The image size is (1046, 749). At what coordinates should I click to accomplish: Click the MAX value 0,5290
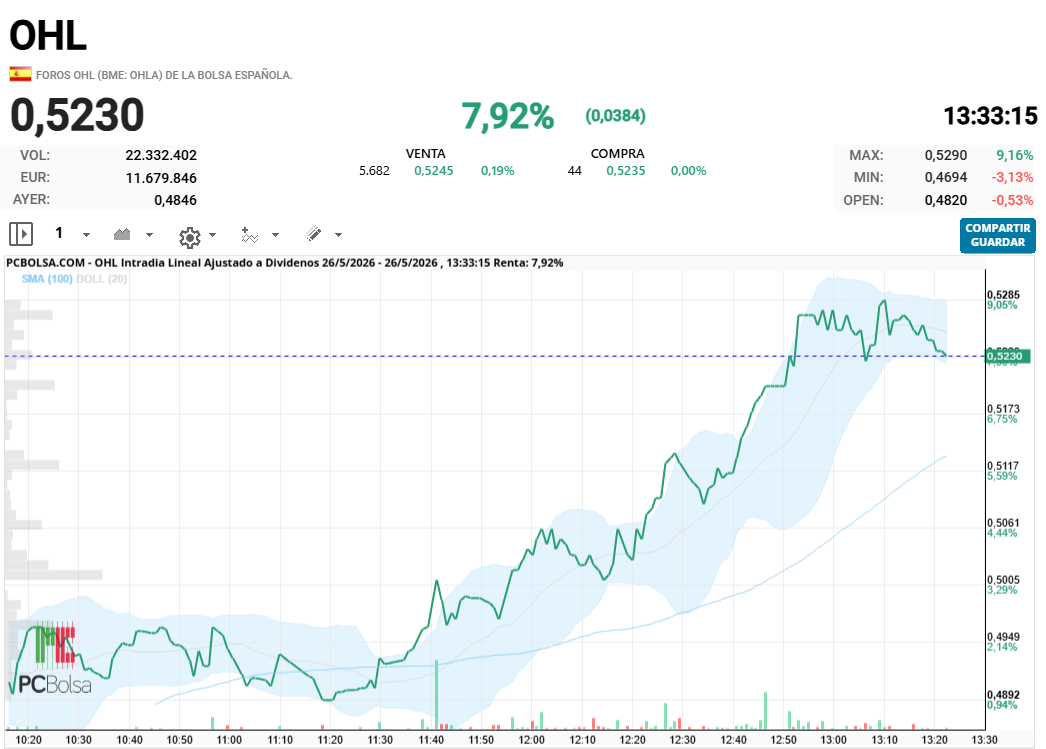click(x=946, y=155)
